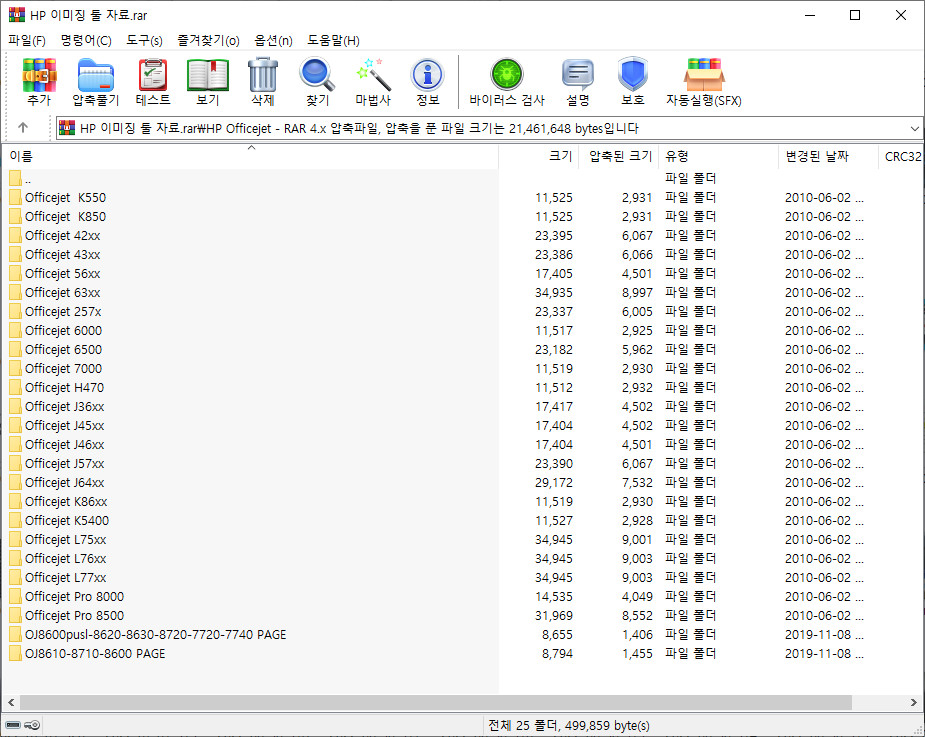Image resolution: width=925 pixels, height=737 pixels.
Task: Show archive Info (정보) icon
Action: click(x=428, y=81)
